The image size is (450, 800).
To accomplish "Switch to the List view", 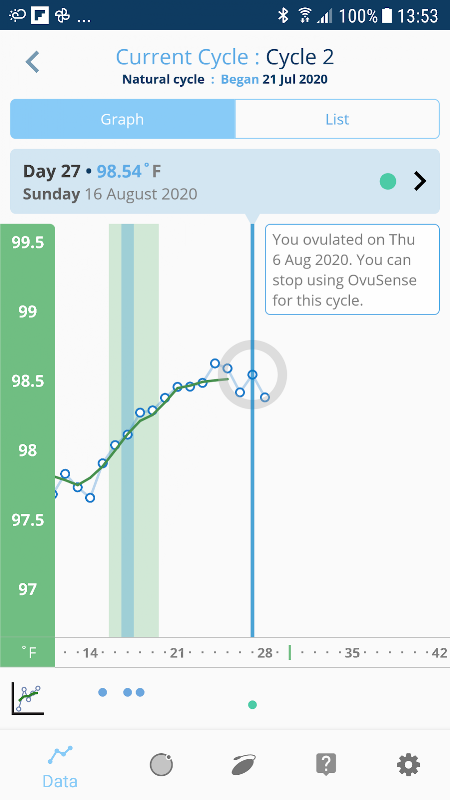I will click(x=337, y=119).
